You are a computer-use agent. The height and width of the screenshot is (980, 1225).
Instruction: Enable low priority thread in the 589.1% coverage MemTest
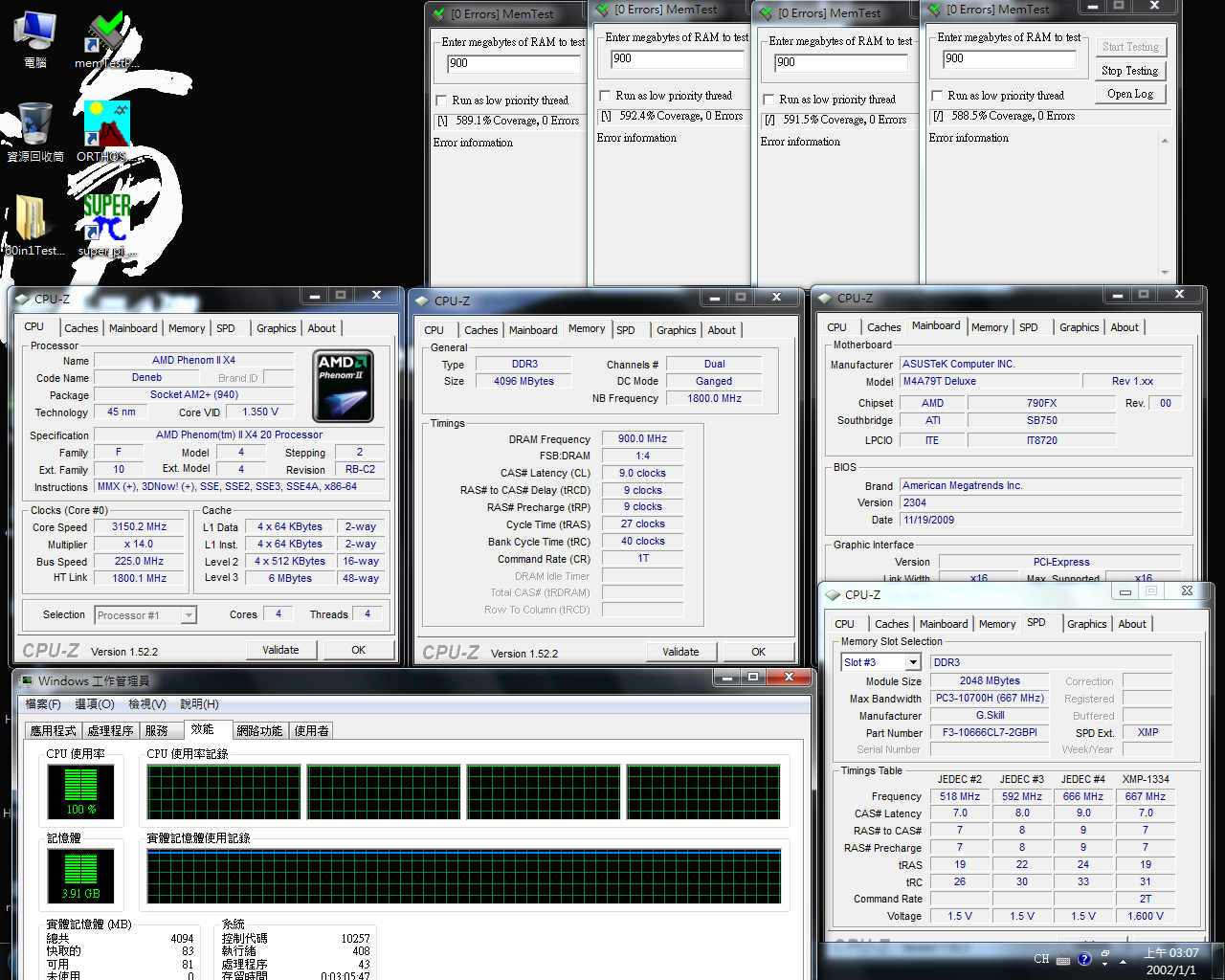coord(441,100)
